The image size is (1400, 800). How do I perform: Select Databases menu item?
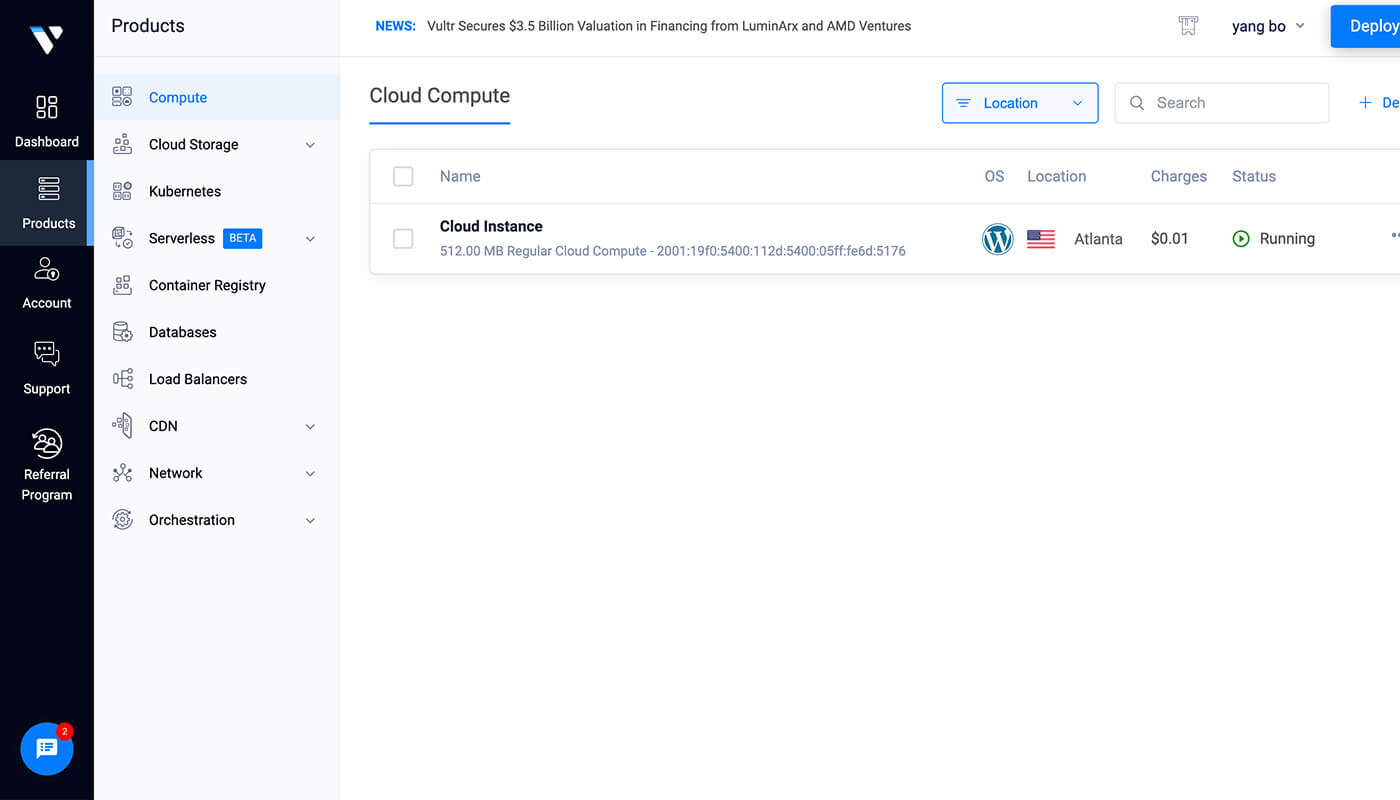tap(217, 332)
